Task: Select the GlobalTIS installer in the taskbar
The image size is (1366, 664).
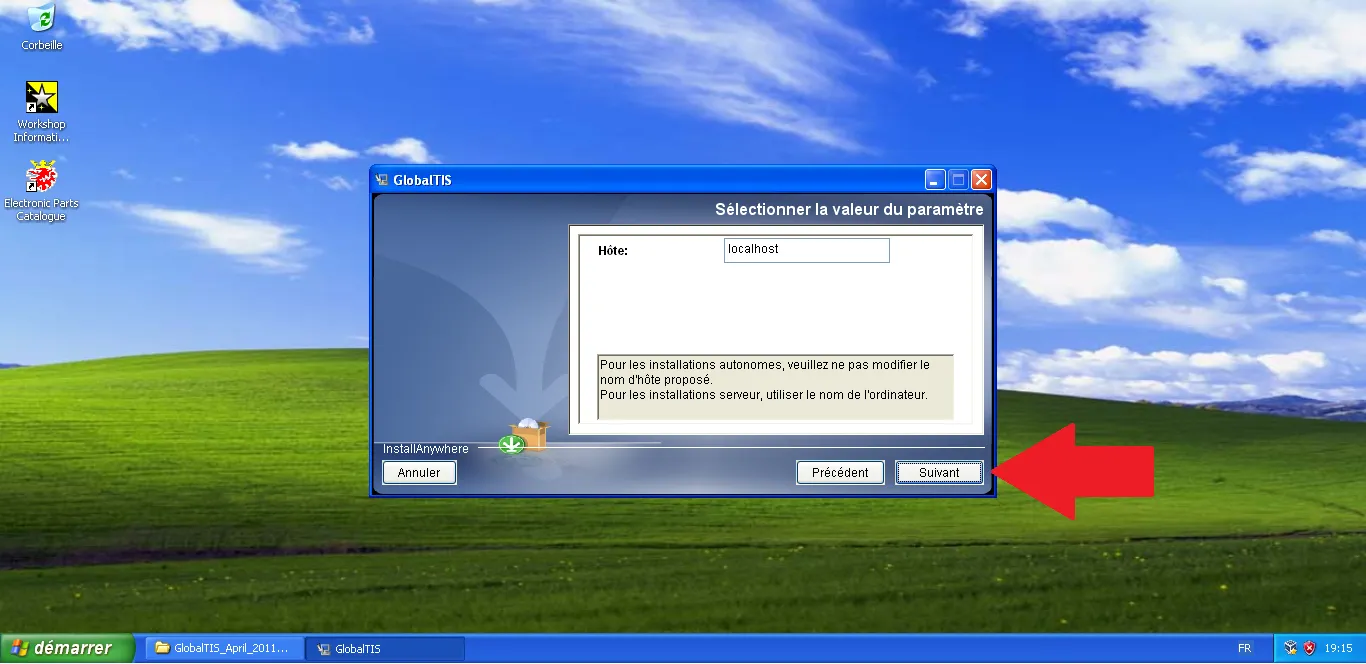Action: click(x=385, y=648)
